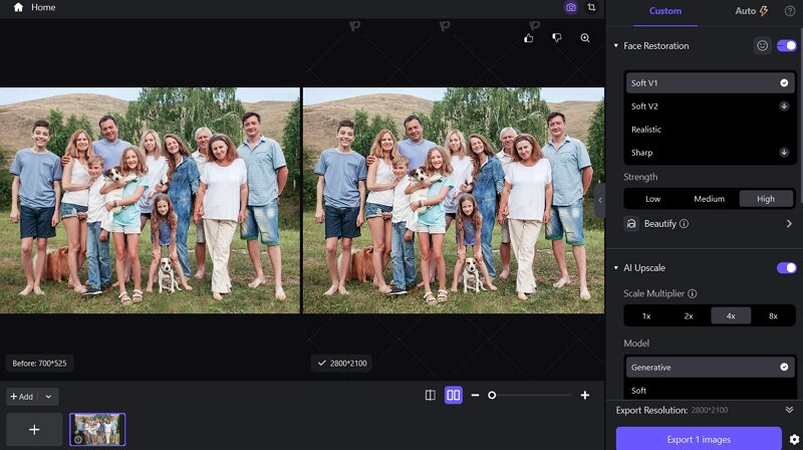Select family photo thumbnail
Screen dimensions: 803x450
pyautogui.click(x=97, y=429)
